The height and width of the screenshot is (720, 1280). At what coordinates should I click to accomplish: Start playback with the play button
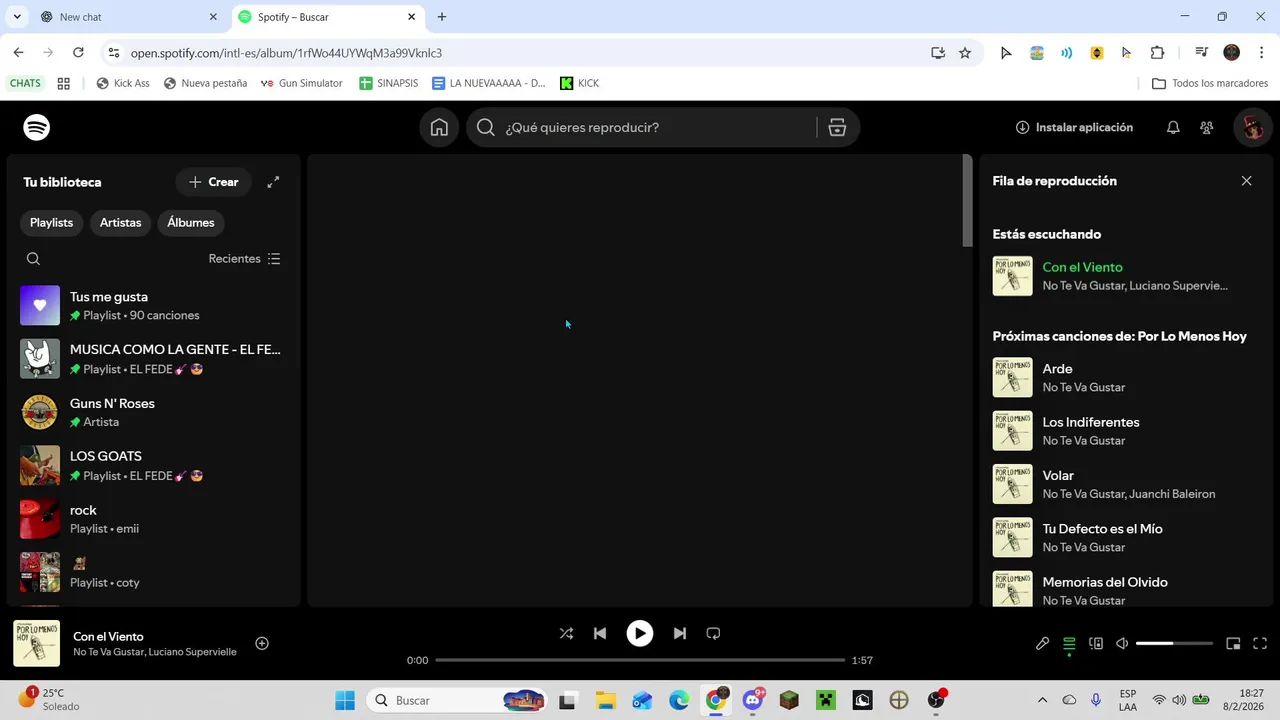coord(640,633)
